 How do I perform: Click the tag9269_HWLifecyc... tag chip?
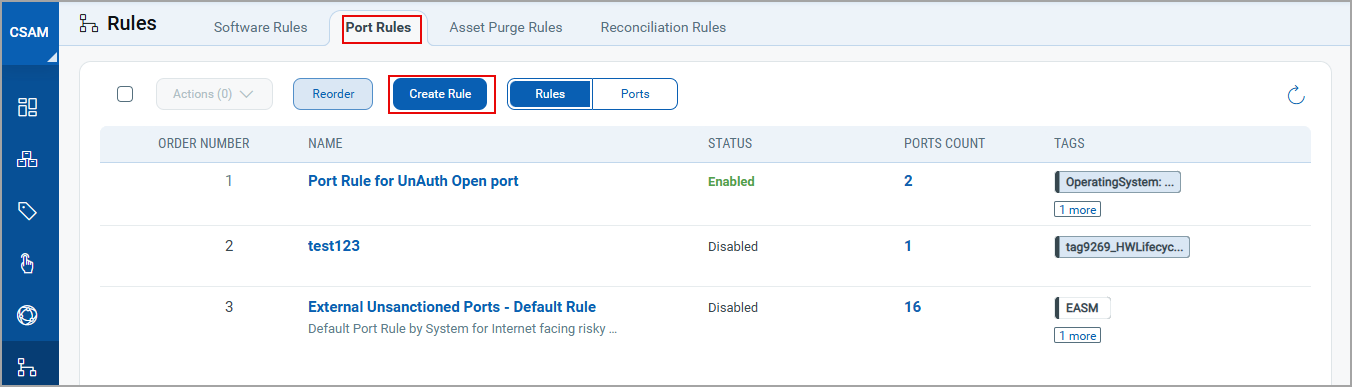click(x=1122, y=247)
